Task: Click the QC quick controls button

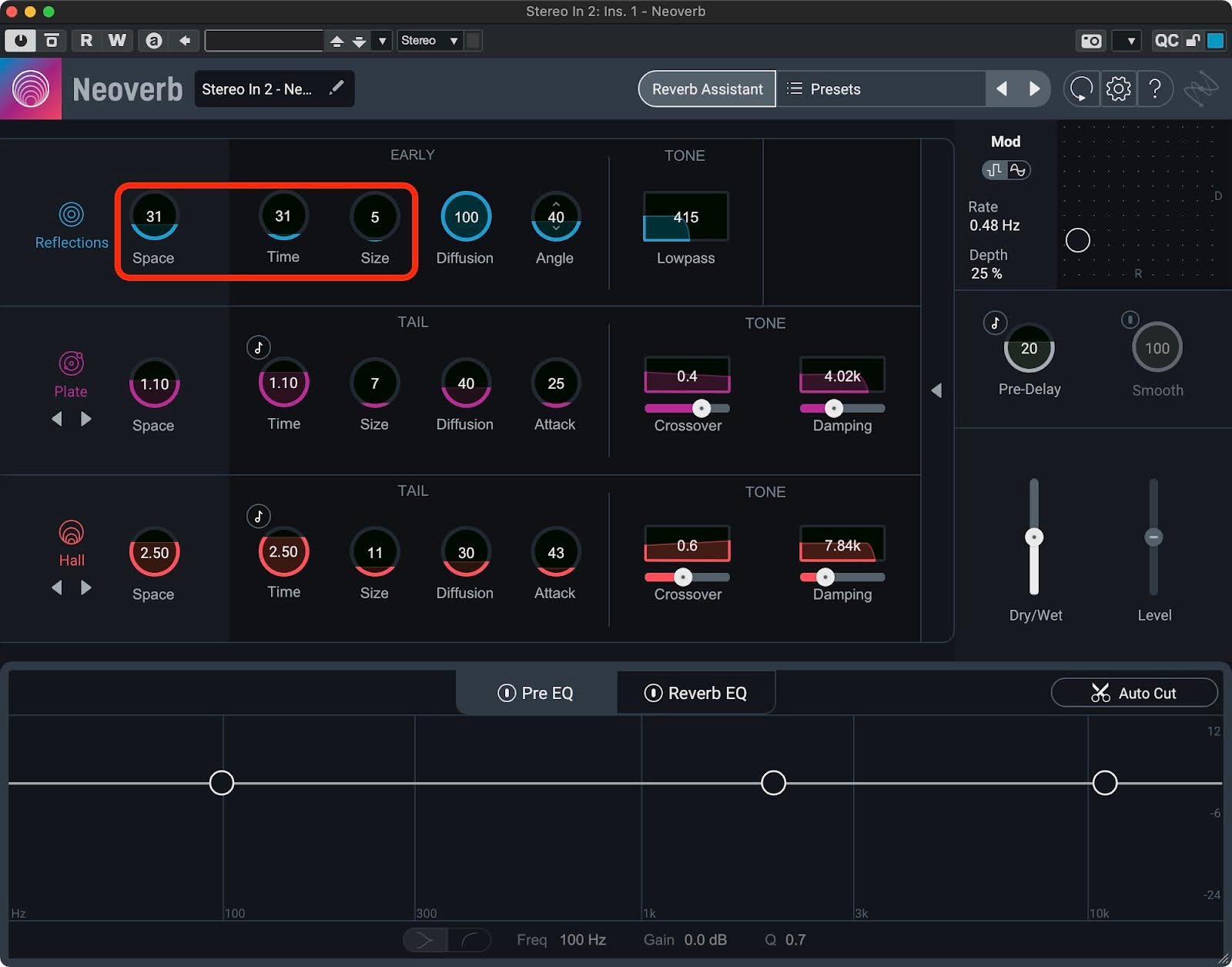Action: point(1166,41)
